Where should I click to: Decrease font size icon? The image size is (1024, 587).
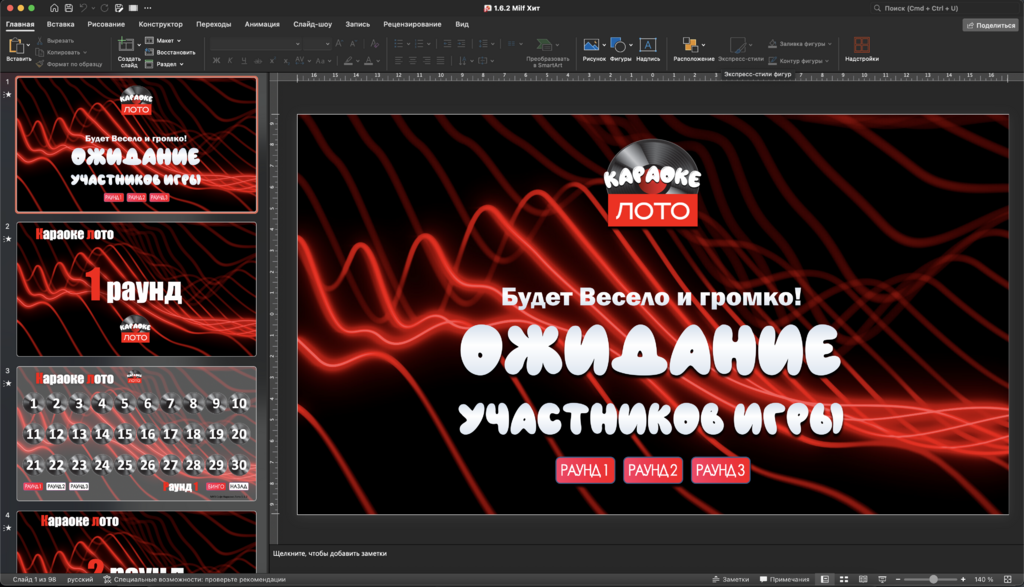[x=353, y=44]
